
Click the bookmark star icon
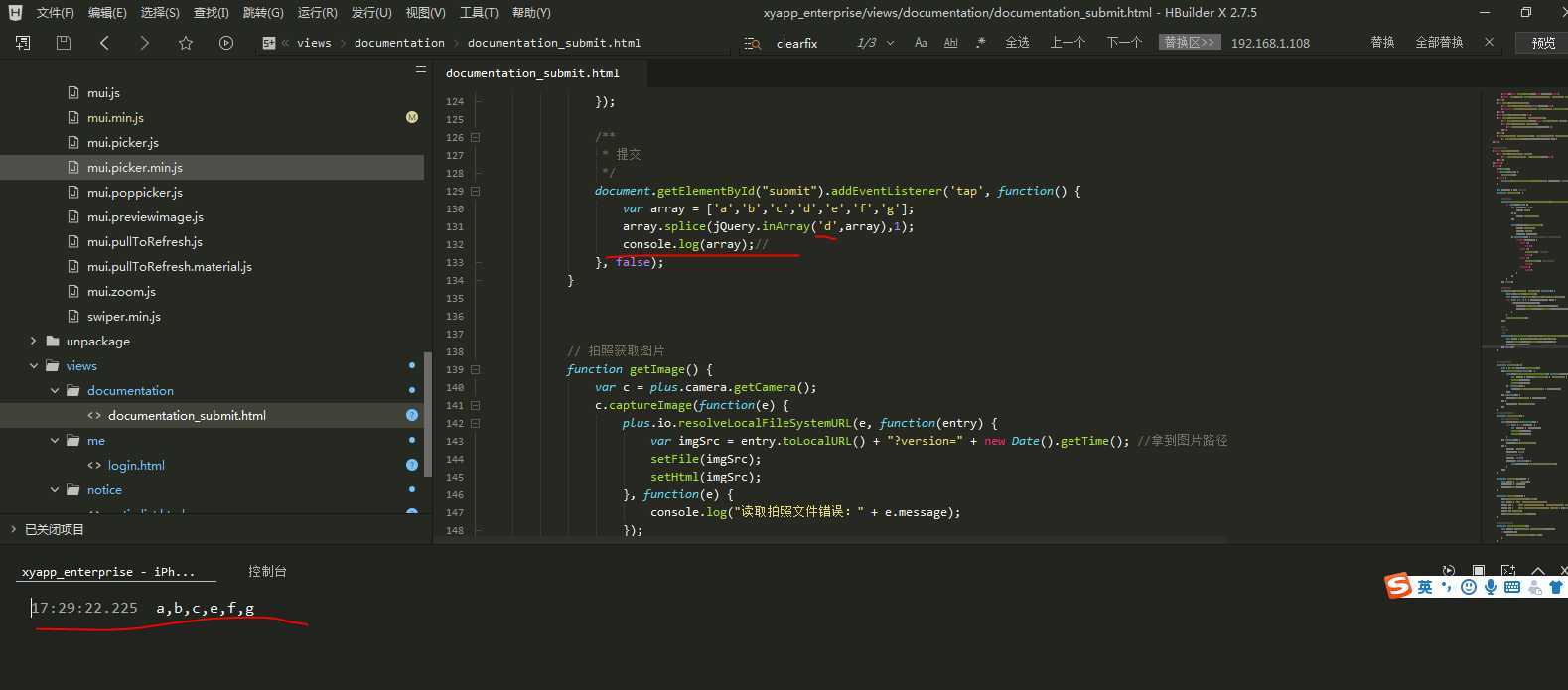point(186,43)
